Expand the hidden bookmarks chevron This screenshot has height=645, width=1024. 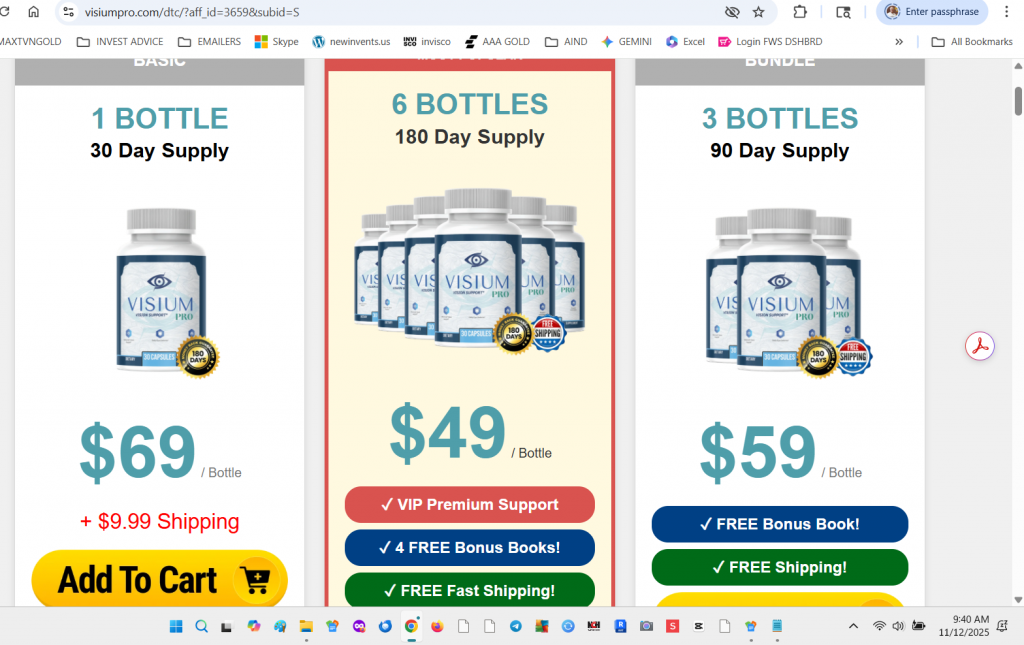[x=899, y=42]
